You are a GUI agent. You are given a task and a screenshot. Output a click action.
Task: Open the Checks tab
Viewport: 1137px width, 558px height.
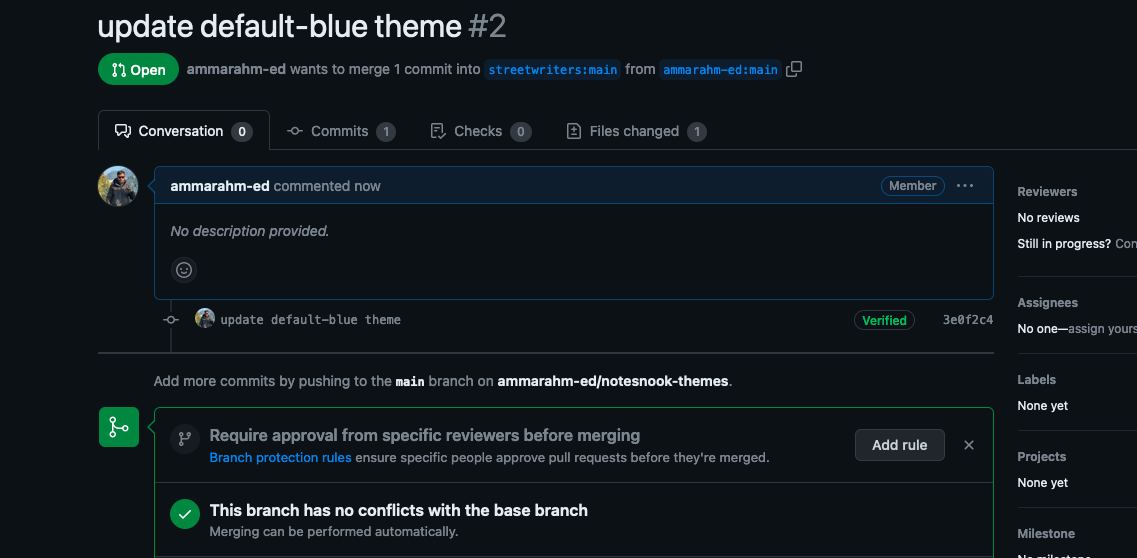(x=480, y=131)
